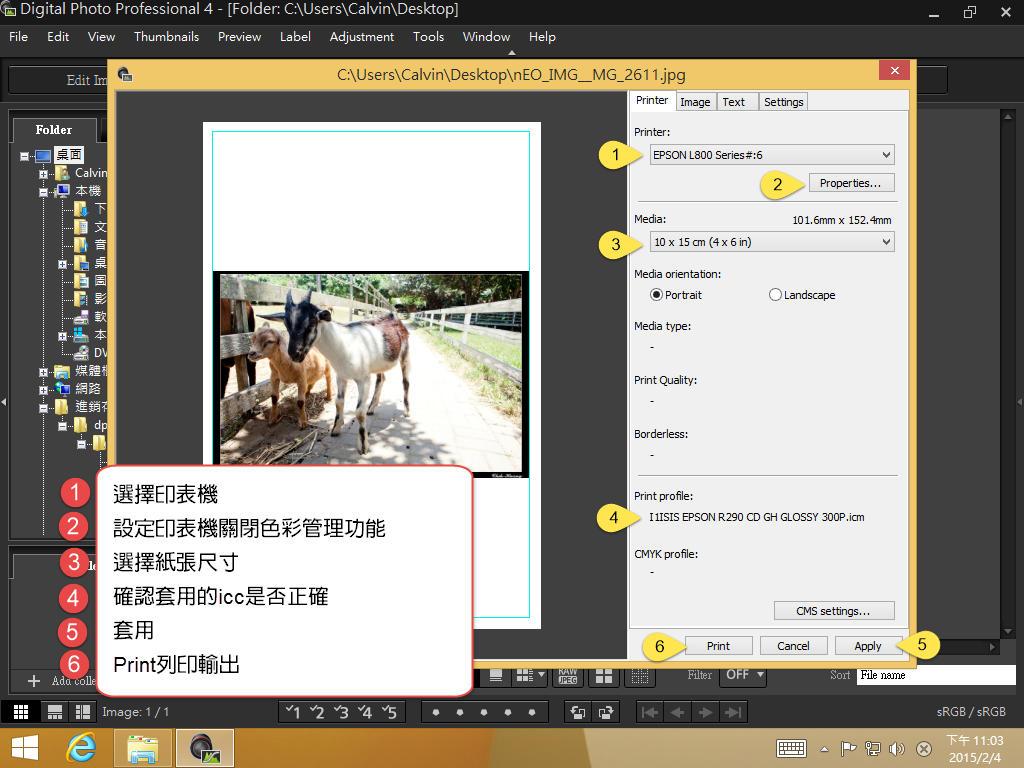Screen dimensions: 1024x768
Task: Open the File menu
Action: 18,37
